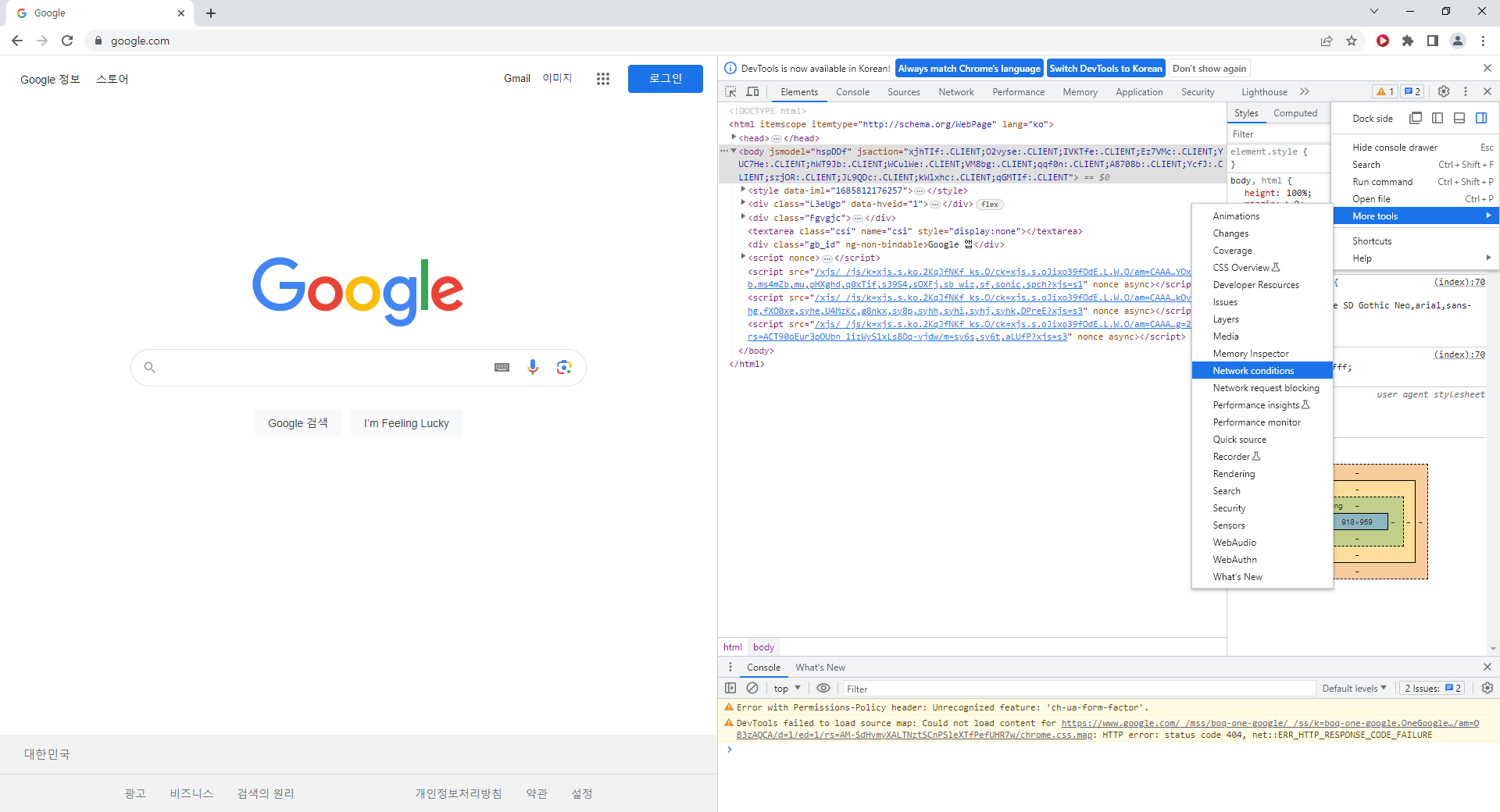Screen dimensions: 1500x812
Task: Open the top context dropdown in console
Action: pyautogui.click(x=787, y=689)
